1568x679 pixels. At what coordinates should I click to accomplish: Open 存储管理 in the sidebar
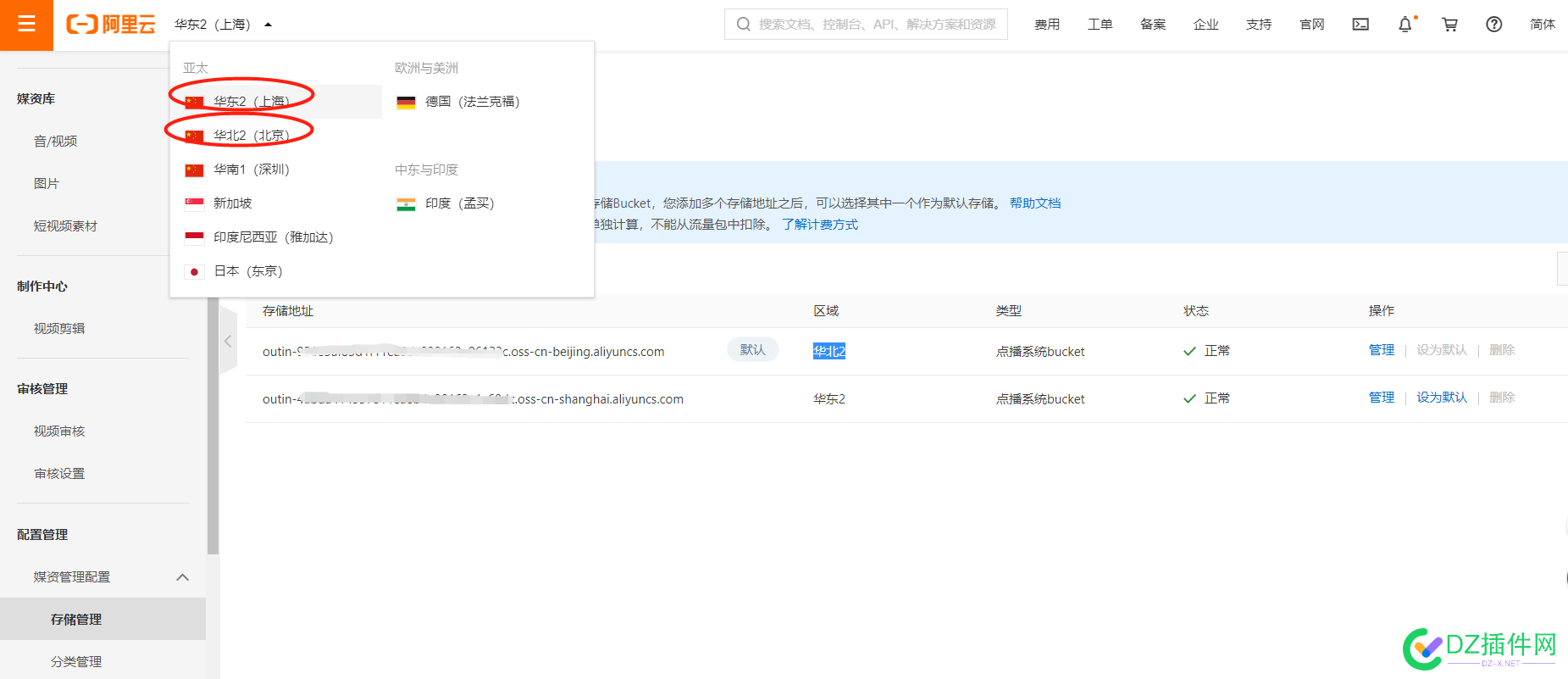click(103, 619)
